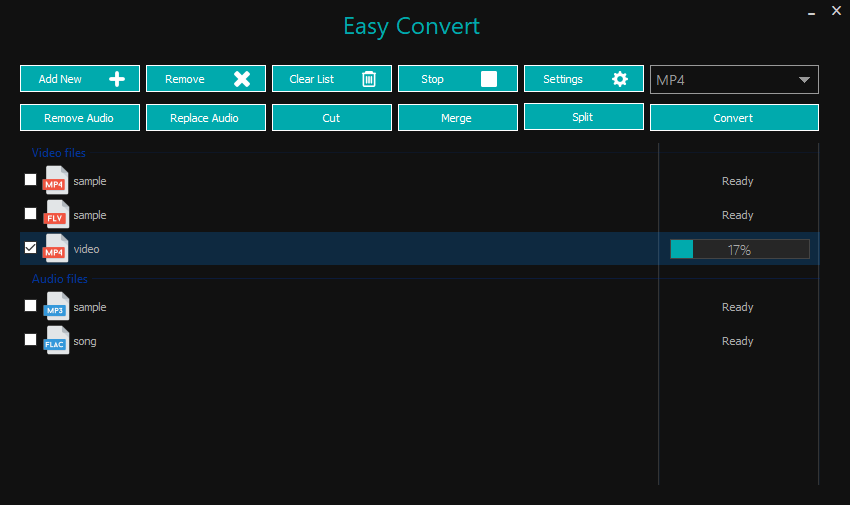Tick the checkbox for the MP4 sample file
Image resolution: width=850 pixels, height=505 pixels.
30,179
